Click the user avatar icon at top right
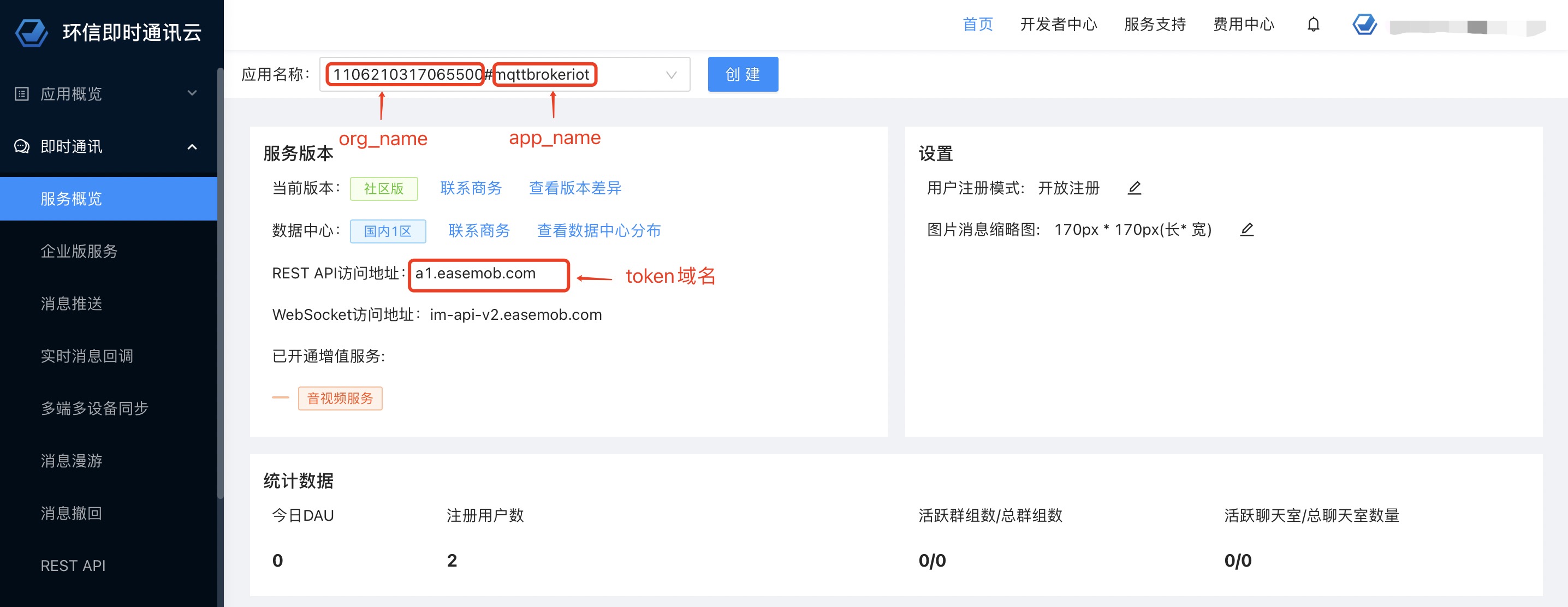This screenshot has width=1568, height=607. [x=1364, y=25]
